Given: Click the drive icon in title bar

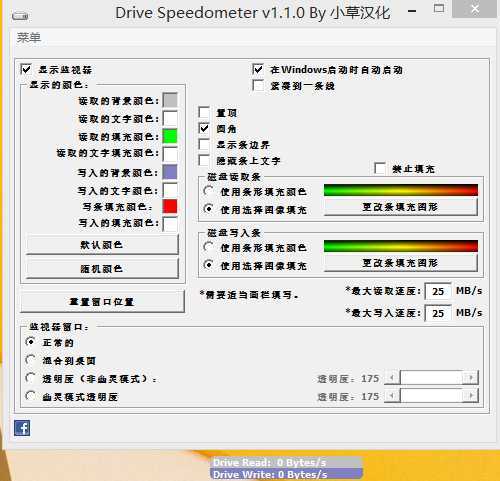Looking at the screenshot, I should coord(20,15).
